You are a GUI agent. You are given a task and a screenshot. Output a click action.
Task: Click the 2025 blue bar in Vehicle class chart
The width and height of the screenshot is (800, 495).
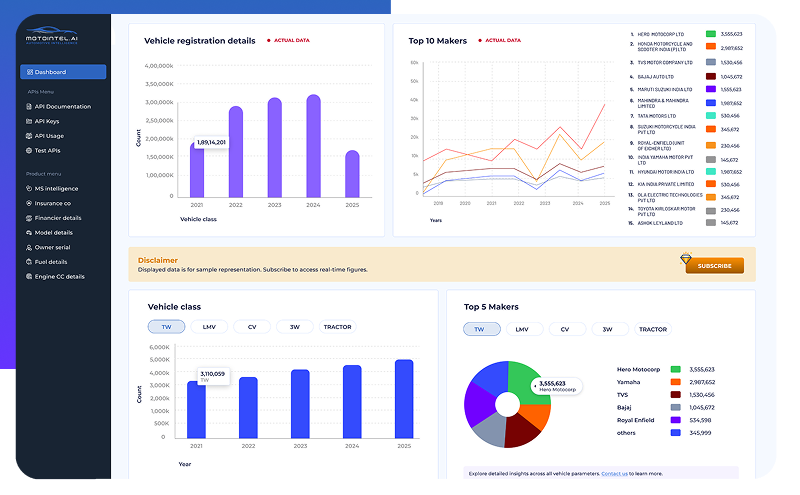(404, 399)
